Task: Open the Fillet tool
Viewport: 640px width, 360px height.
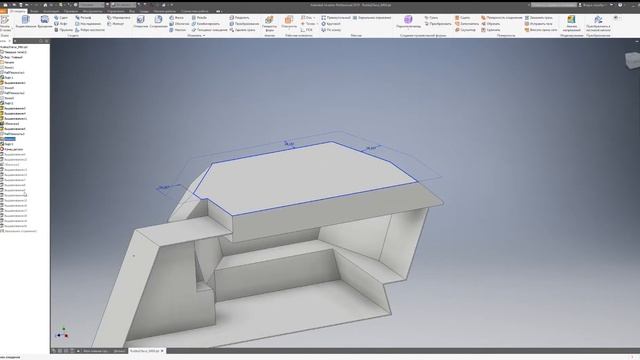Action: coord(158,22)
